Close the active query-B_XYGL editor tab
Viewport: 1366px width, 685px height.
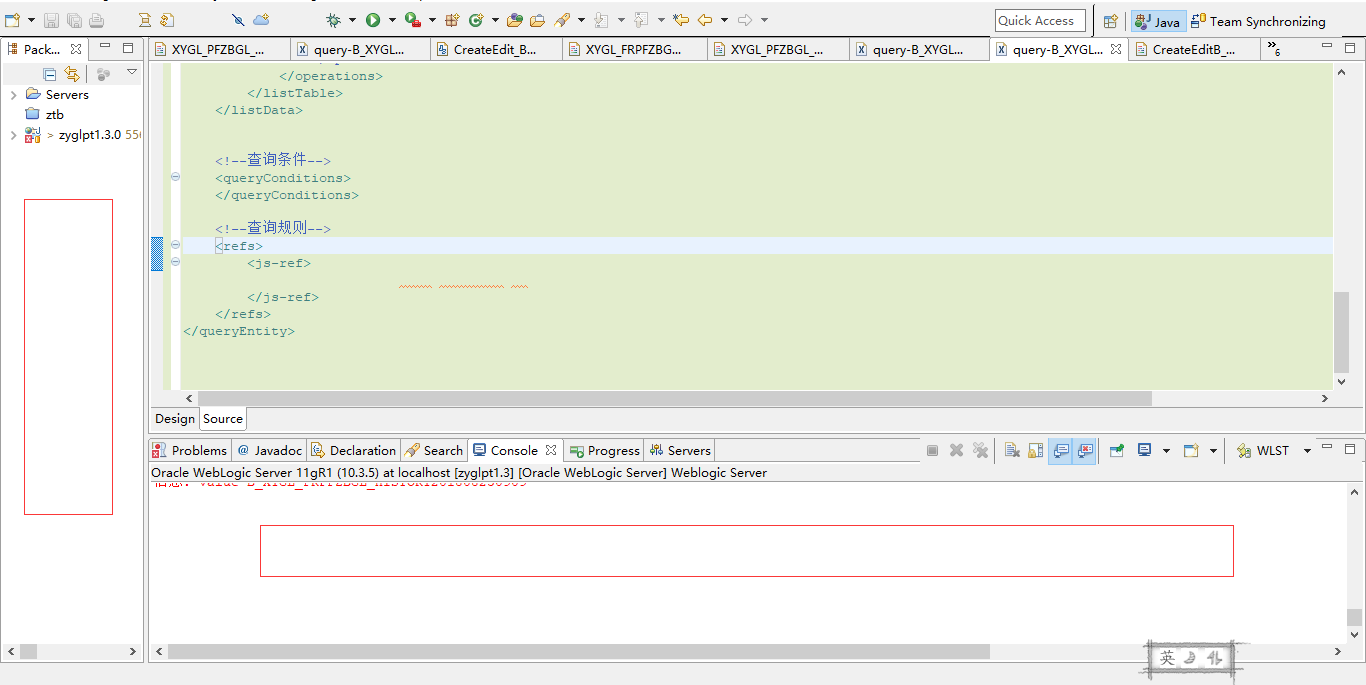pos(1116,49)
